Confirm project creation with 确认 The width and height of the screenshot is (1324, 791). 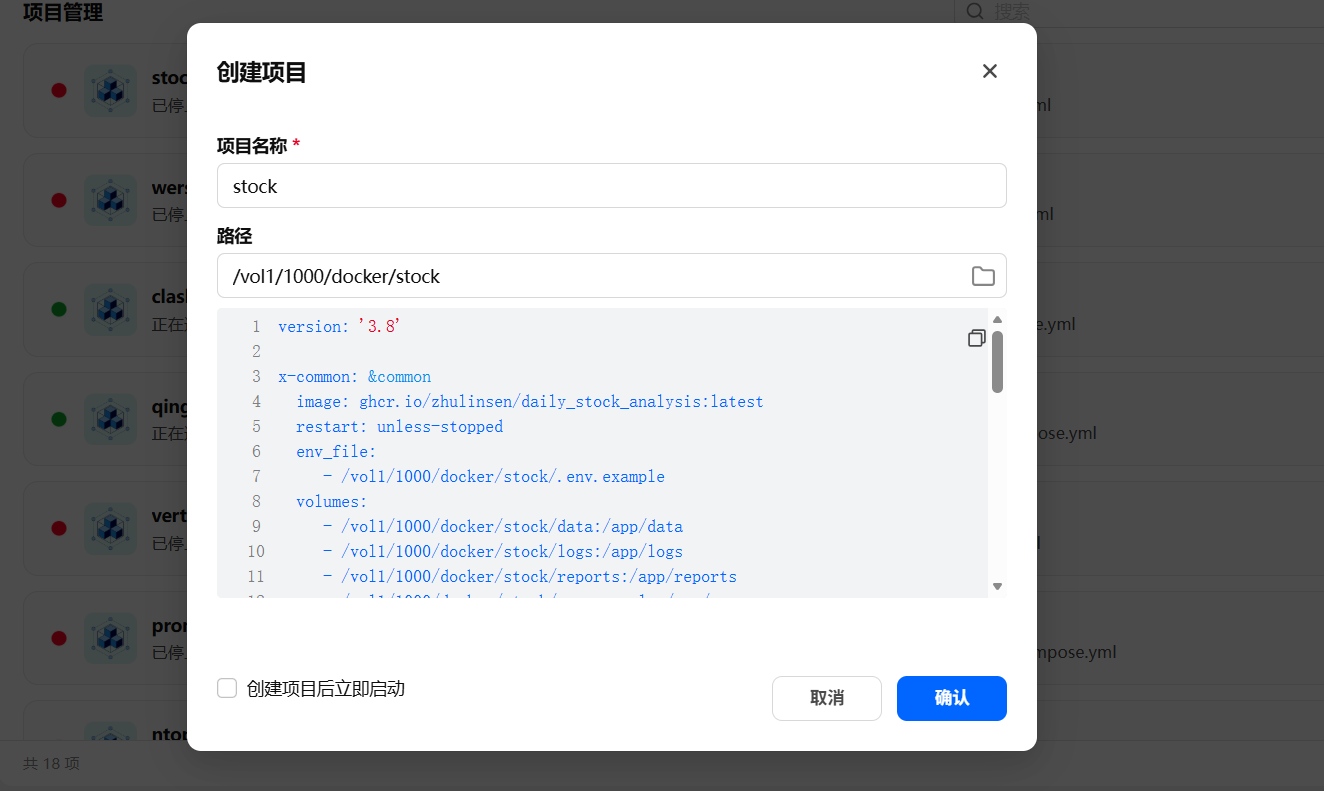coord(952,698)
